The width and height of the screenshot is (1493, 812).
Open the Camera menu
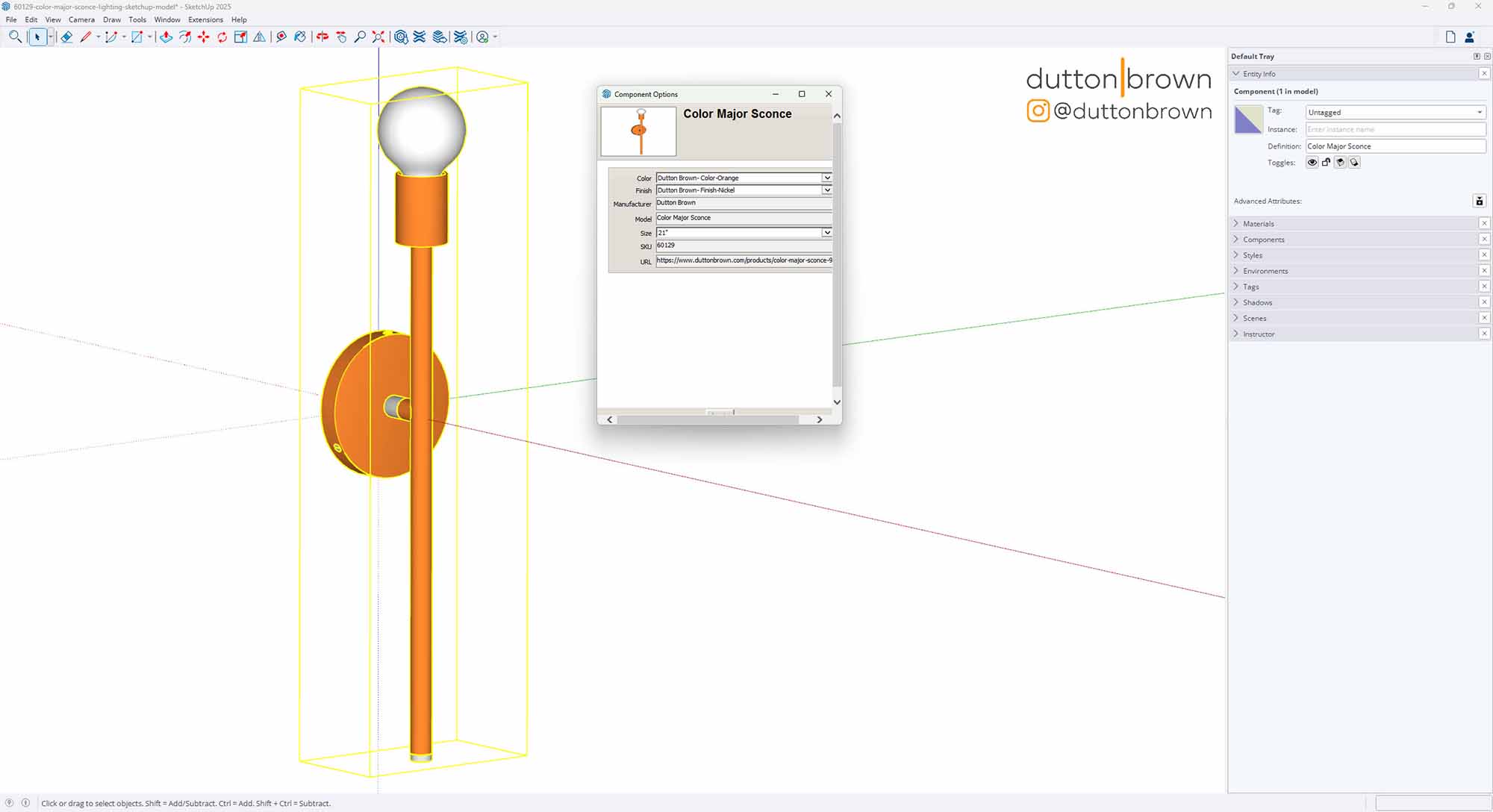[x=82, y=19]
